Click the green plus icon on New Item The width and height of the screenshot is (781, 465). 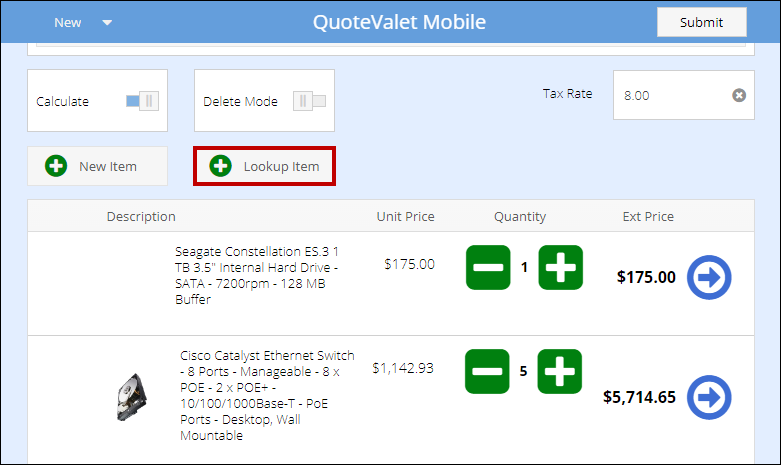point(56,166)
